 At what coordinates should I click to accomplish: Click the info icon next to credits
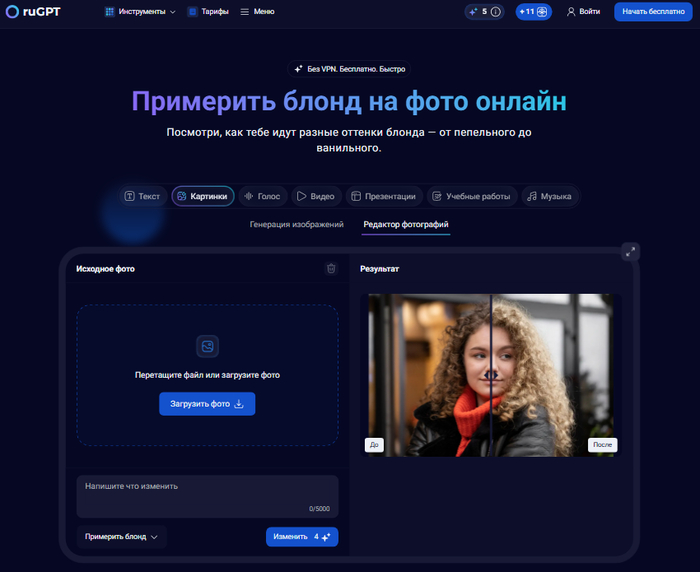495,12
